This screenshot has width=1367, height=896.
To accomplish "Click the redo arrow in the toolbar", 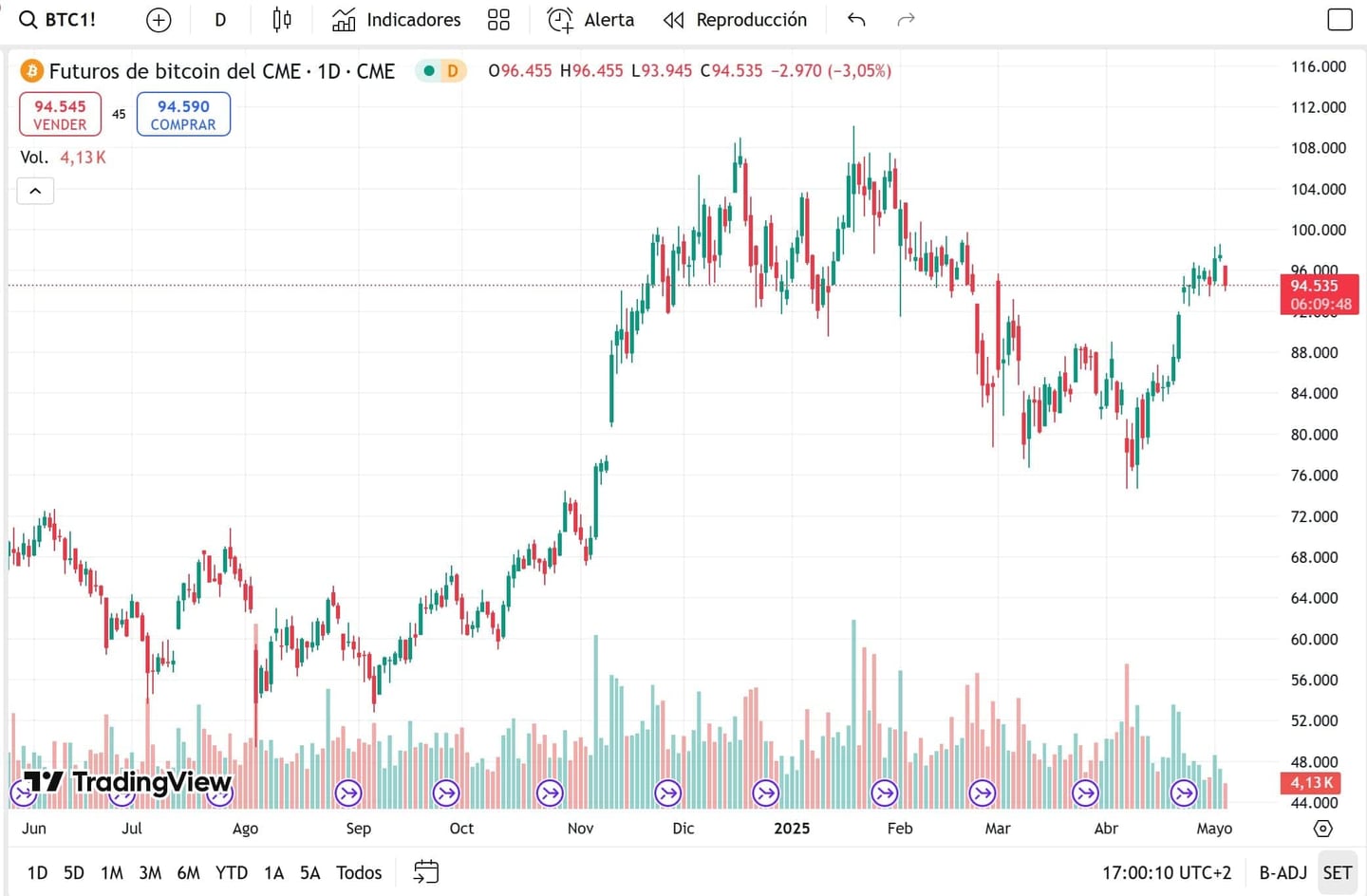I will [x=906, y=19].
